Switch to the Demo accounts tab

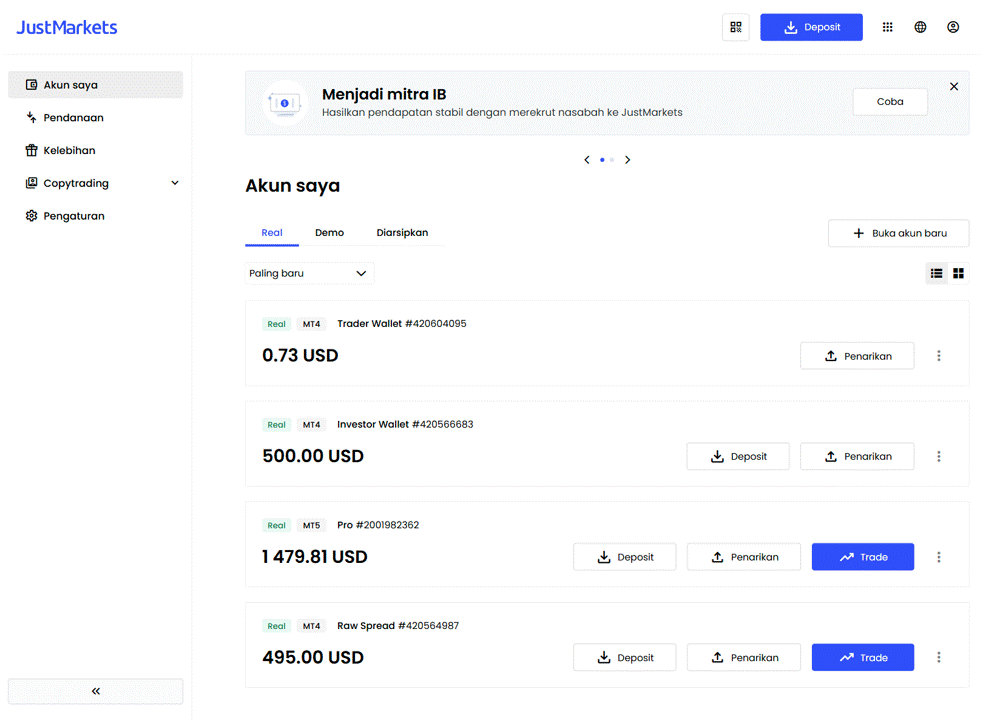(x=329, y=233)
